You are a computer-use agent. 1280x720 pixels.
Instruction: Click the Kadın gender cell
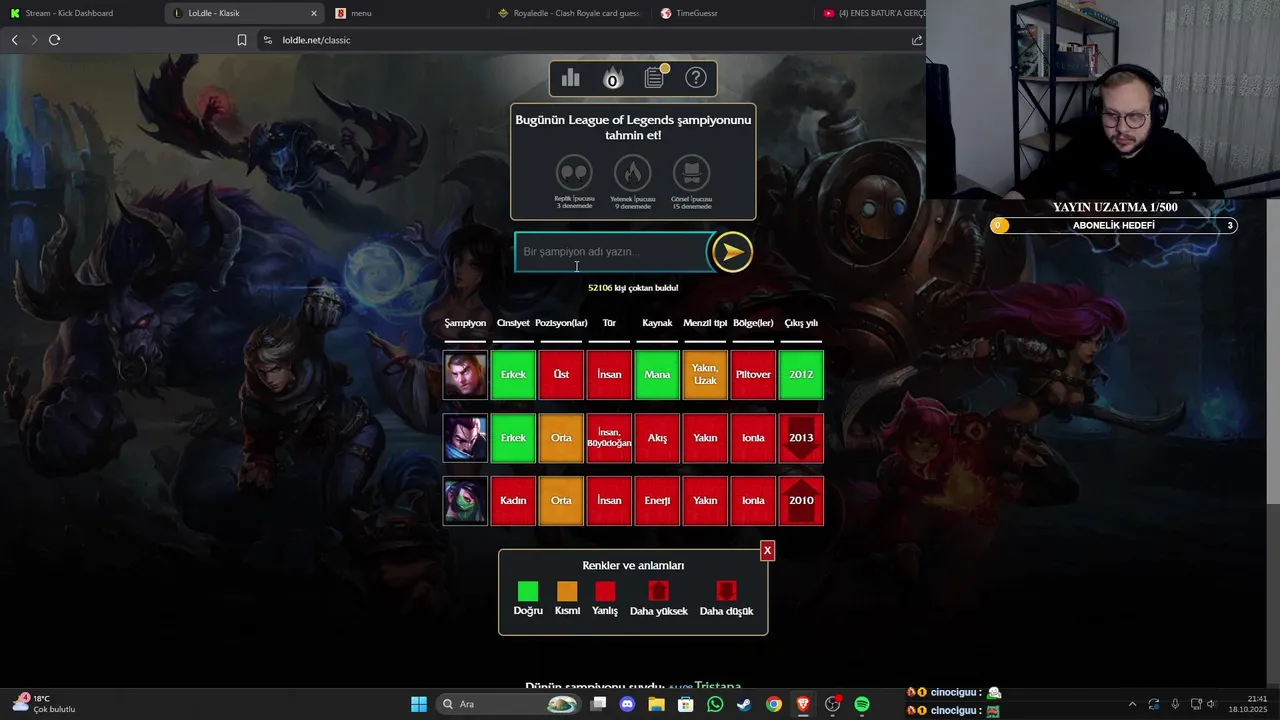[513, 501]
